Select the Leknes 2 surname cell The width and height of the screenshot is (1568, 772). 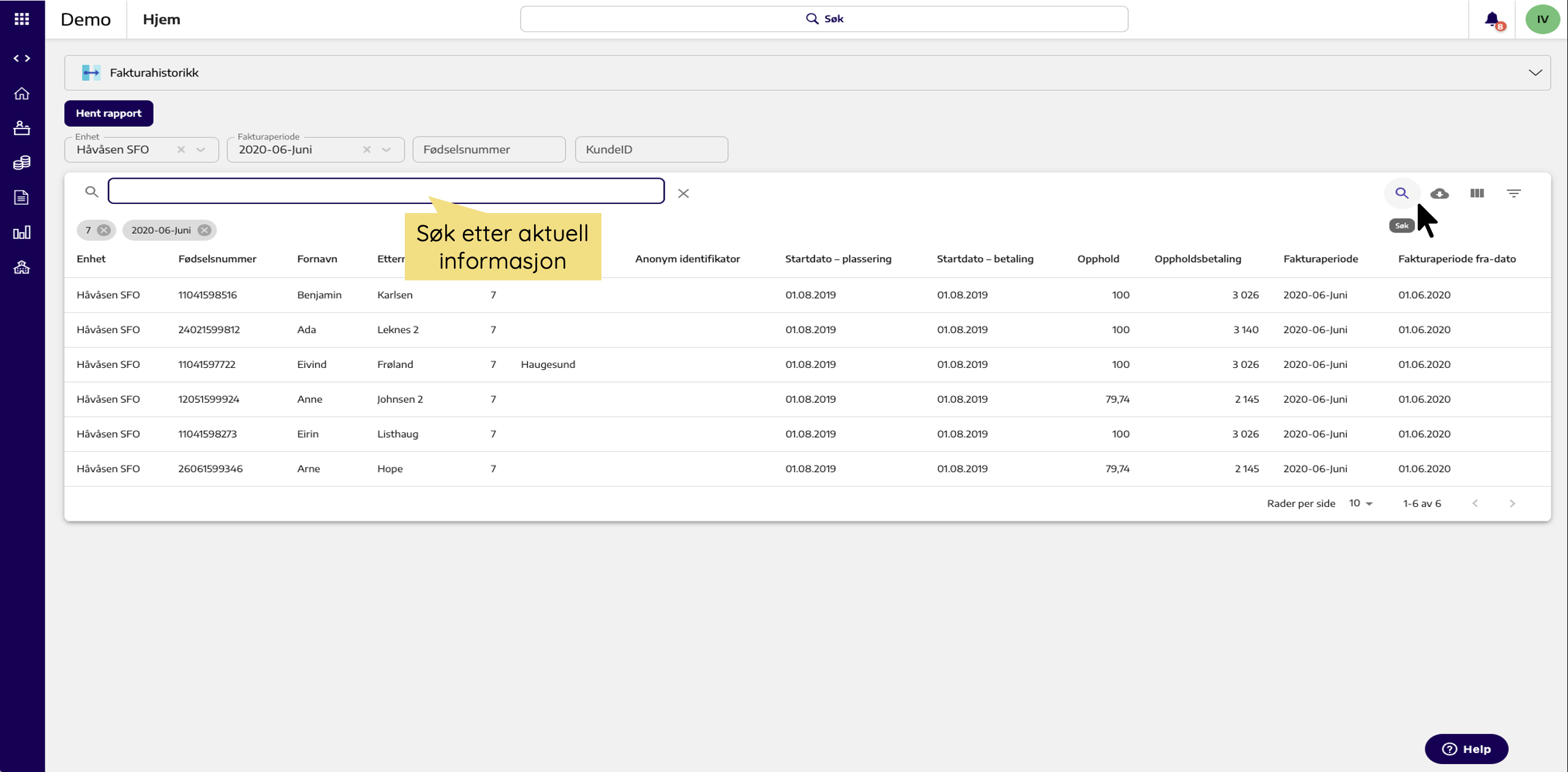pos(398,330)
